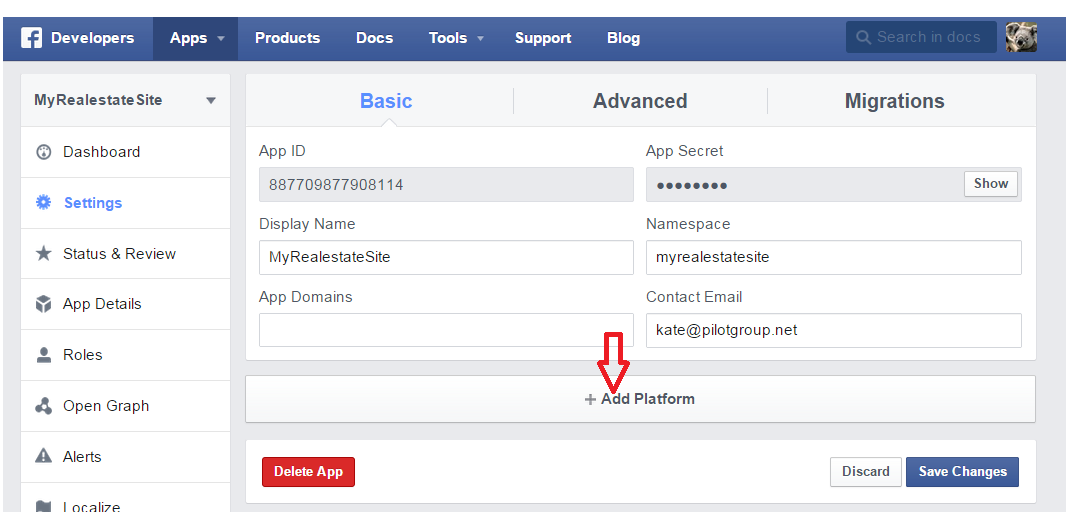Viewport: 1066px width, 525px height.
Task: Open the Alerts section
Action: 126,456
